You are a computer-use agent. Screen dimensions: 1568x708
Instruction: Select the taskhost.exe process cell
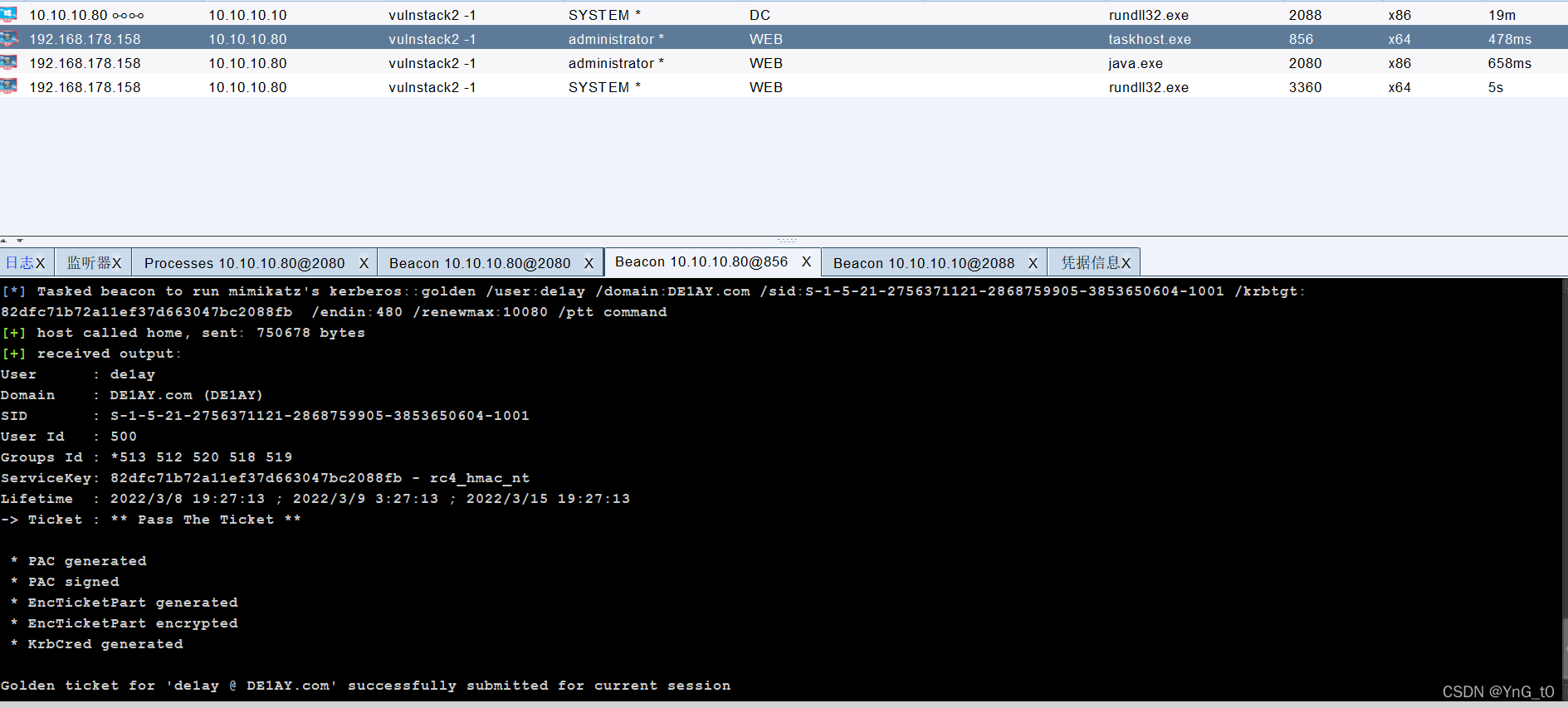(x=1150, y=39)
